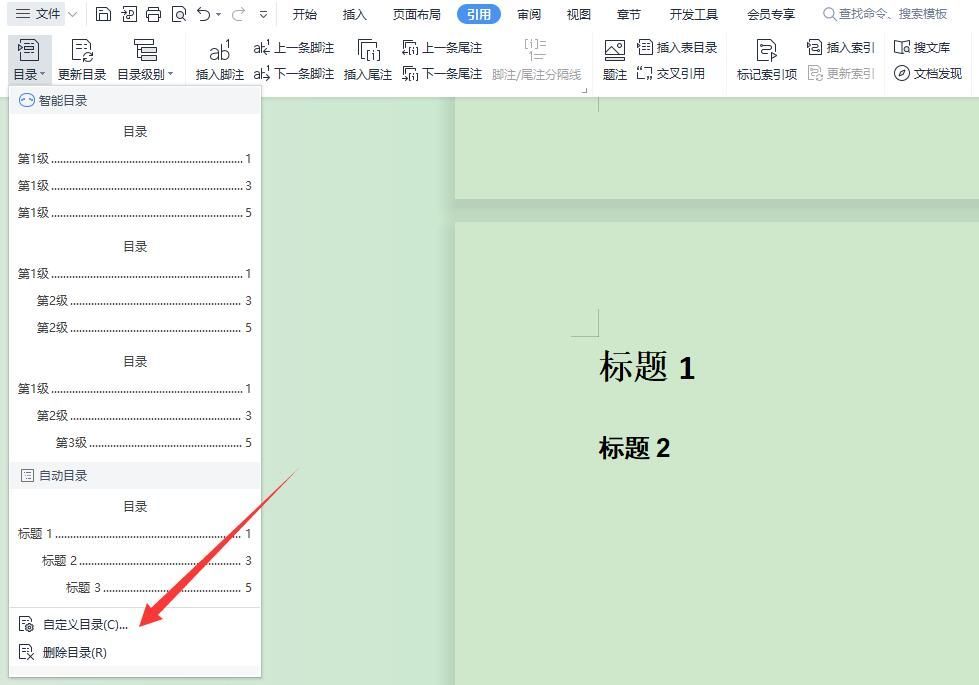This screenshot has height=685, width=979.
Task: Choose the automatic TOC with 标题 3
Action: point(135,547)
